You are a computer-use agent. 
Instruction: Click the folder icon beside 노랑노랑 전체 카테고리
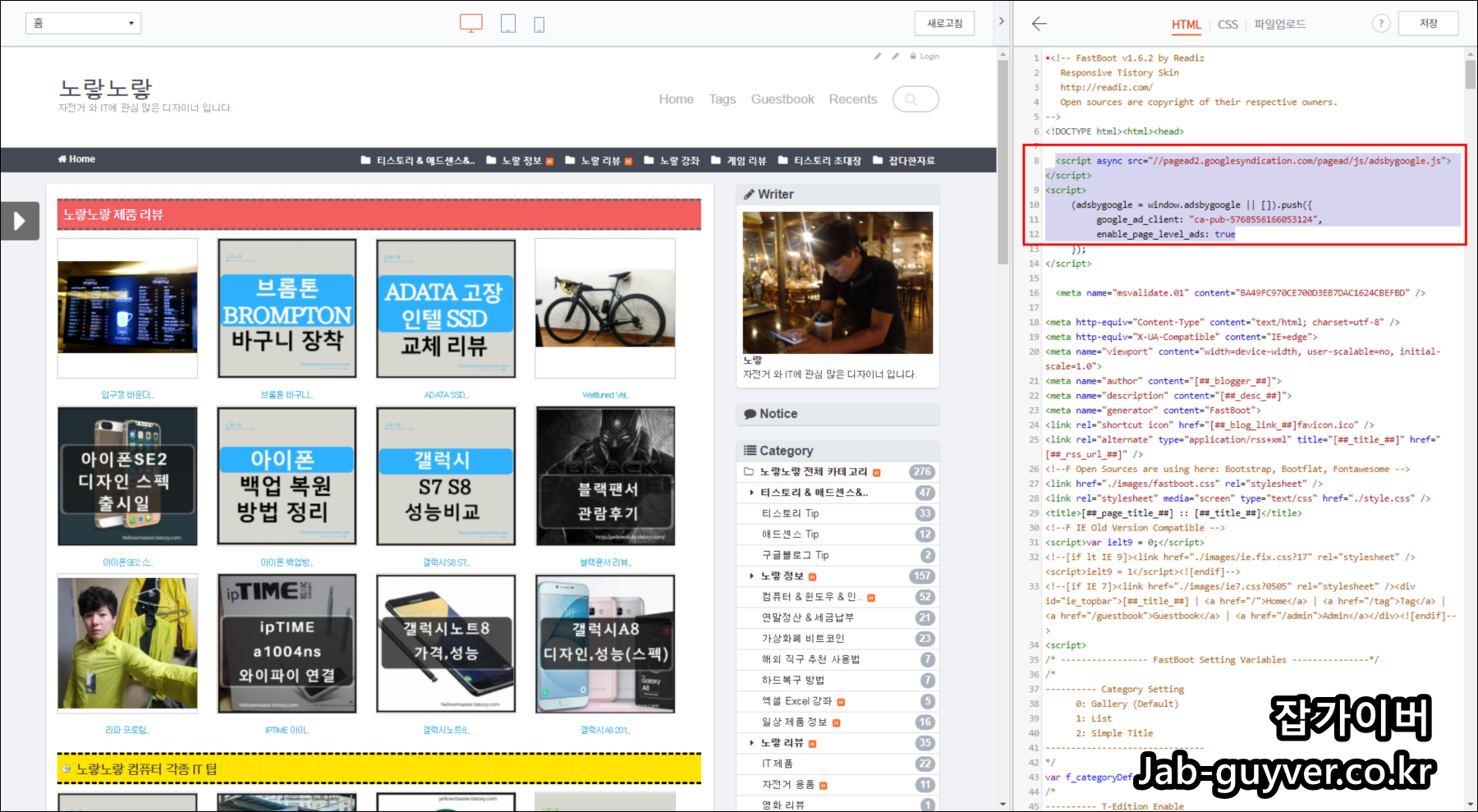[x=749, y=471]
